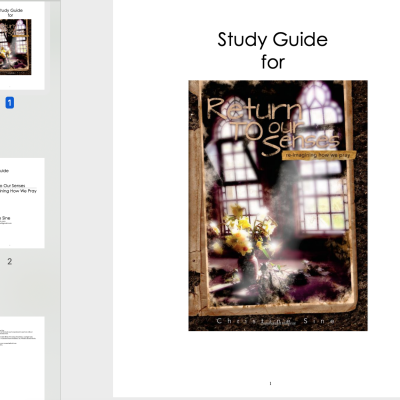Select the page 1 thumbnail in sidebar
This screenshot has width=400, height=400.
click(22, 46)
